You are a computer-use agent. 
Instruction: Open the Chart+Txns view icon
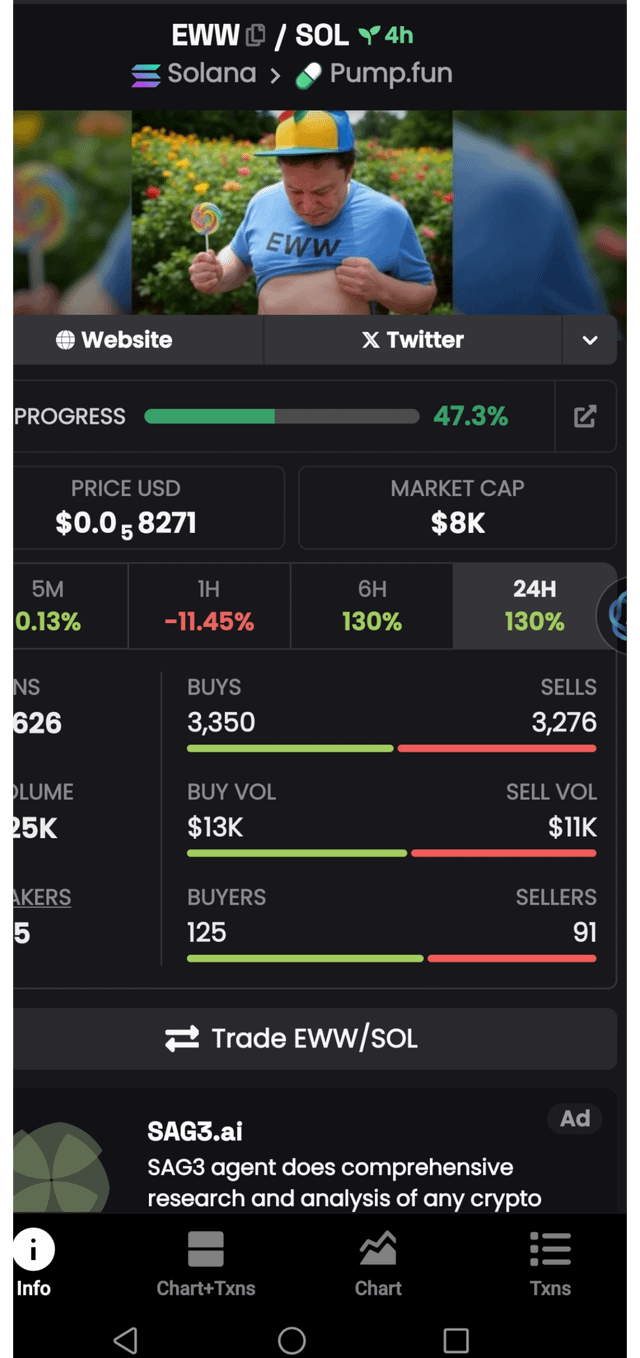tap(206, 1250)
